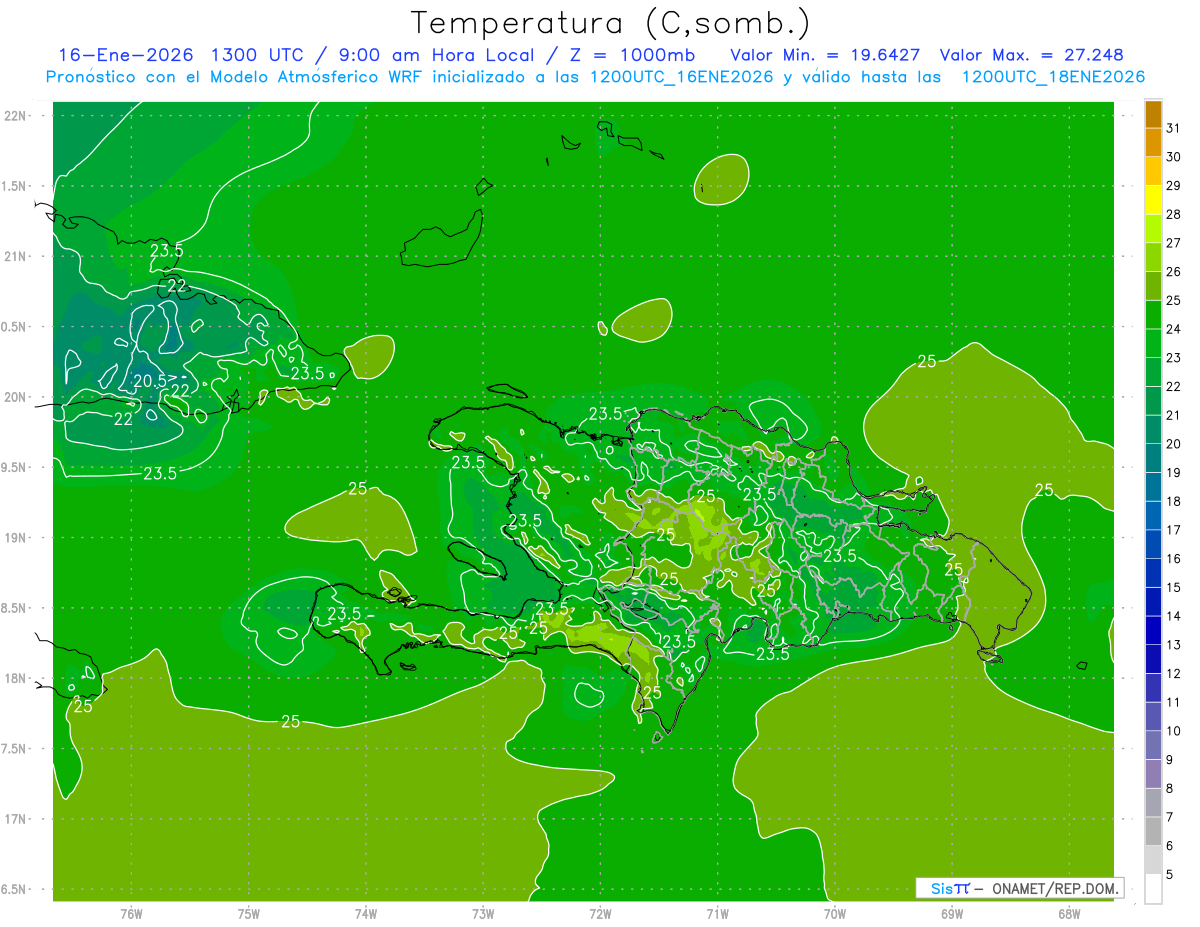Select the valid-until time "1200UTC_18ENE2026"
The image size is (1200, 927).
1053,77
